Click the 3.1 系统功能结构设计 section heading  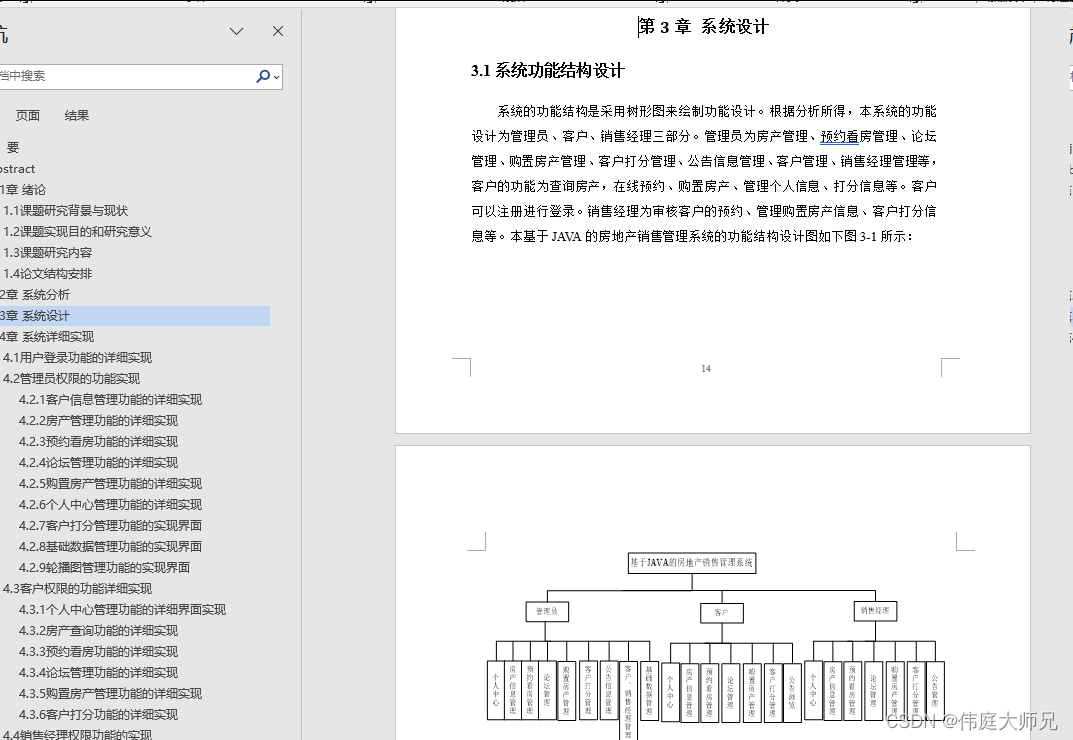(547, 71)
